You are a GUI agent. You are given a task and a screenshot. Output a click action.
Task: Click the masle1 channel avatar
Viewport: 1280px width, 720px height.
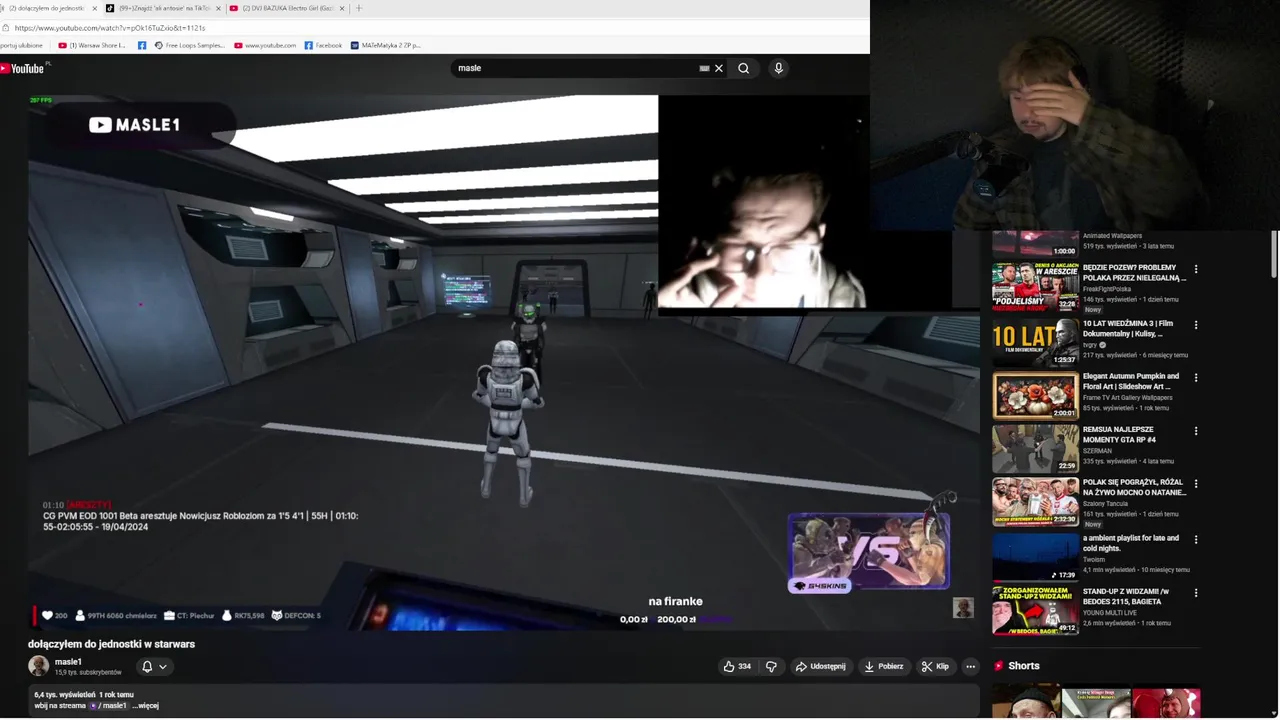pyautogui.click(x=38, y=666)
